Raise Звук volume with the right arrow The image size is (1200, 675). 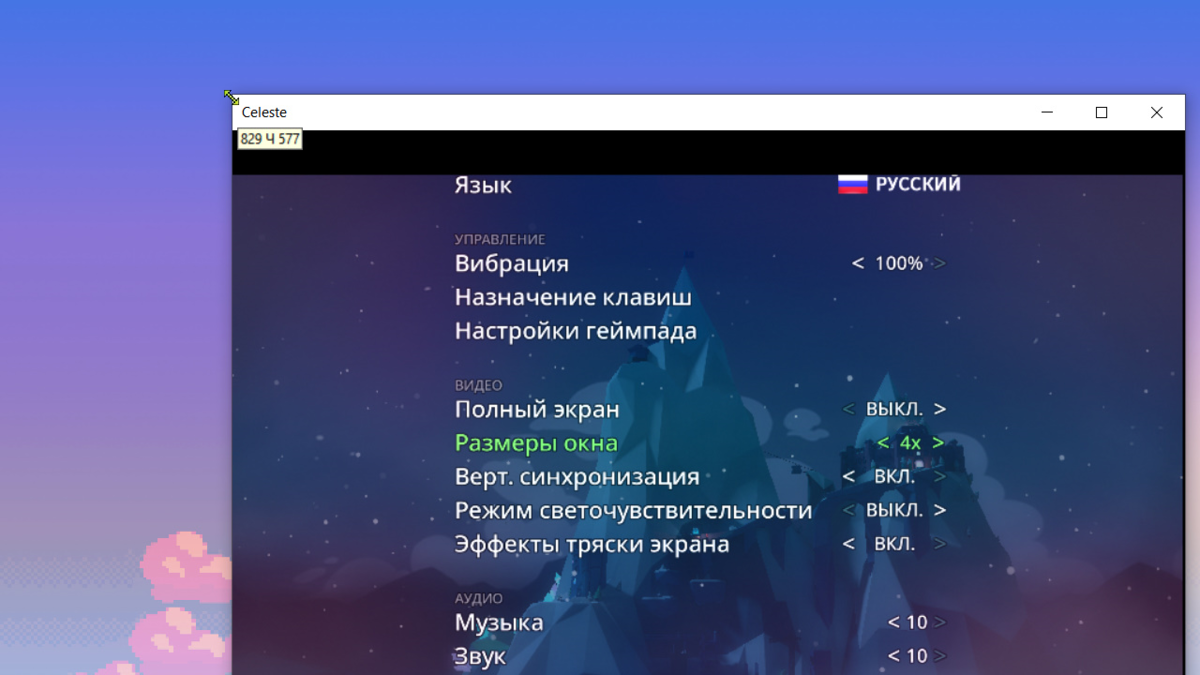point(939,656)
